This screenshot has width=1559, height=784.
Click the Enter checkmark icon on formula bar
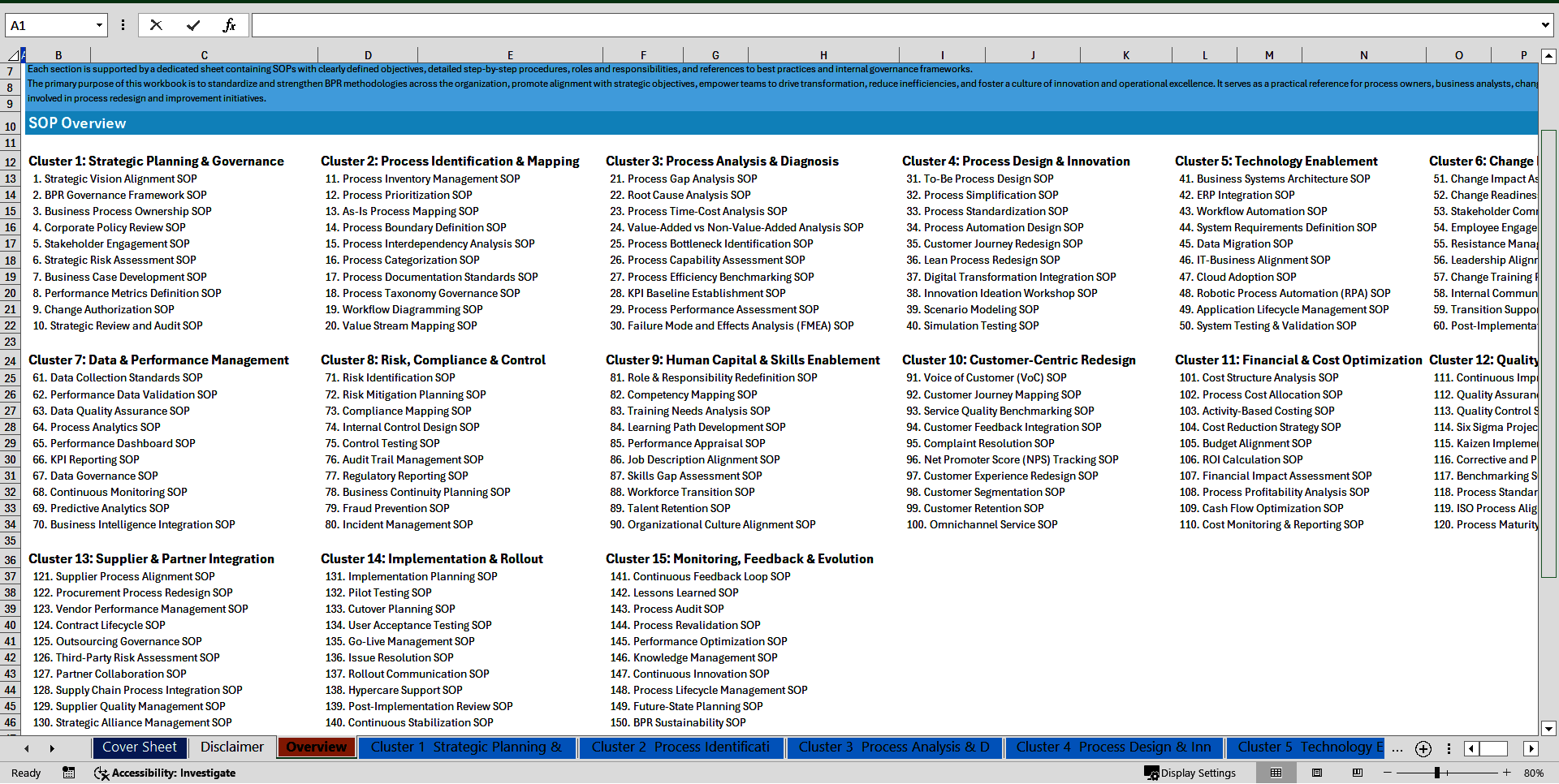(x=192, y=24)
